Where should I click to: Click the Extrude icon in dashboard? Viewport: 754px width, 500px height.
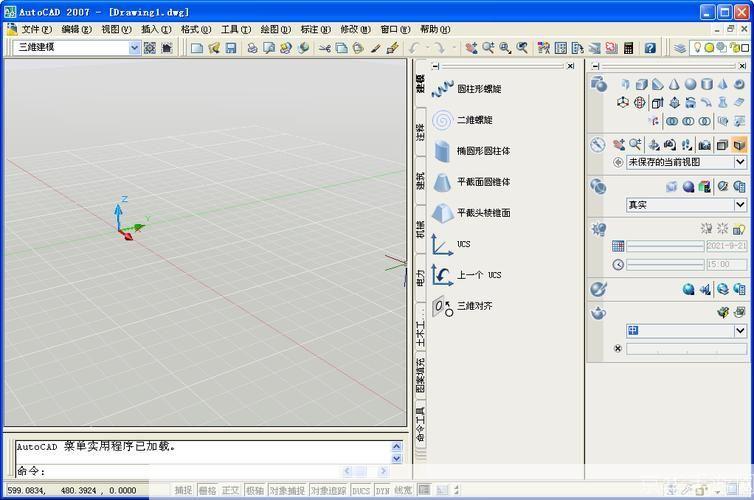tap(657, 102)
